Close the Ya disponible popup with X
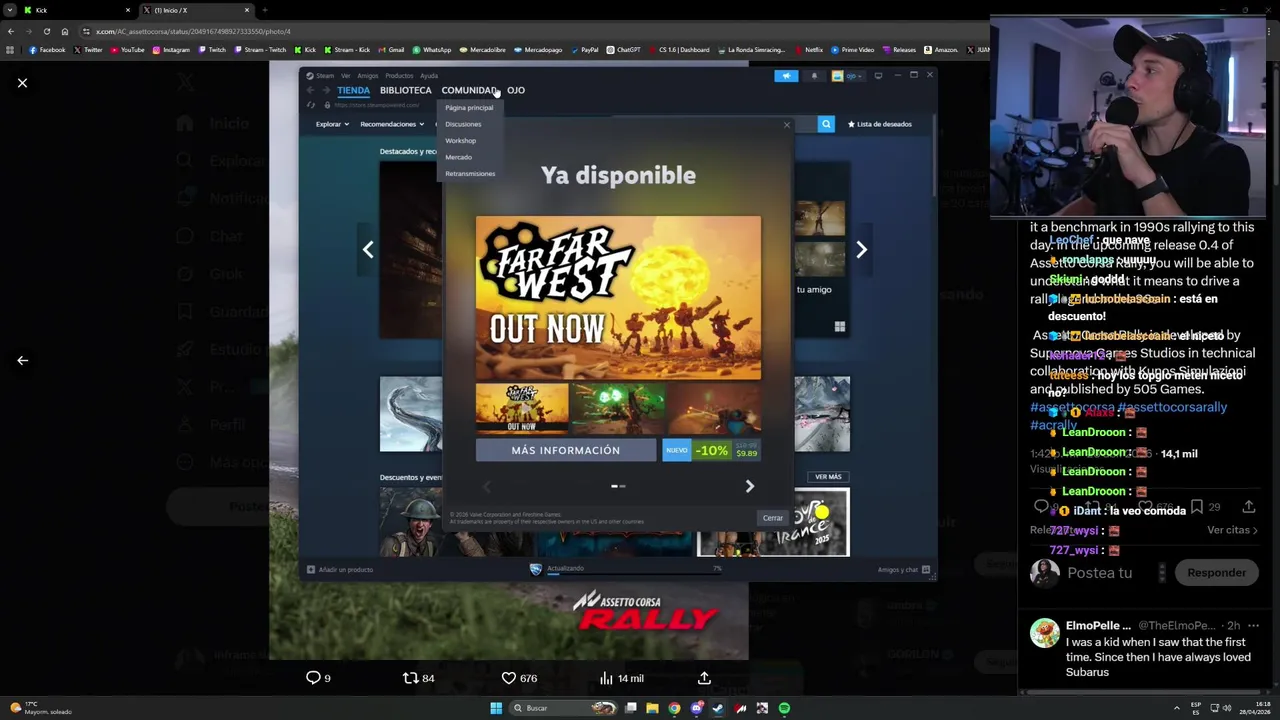 pos(786,125)
